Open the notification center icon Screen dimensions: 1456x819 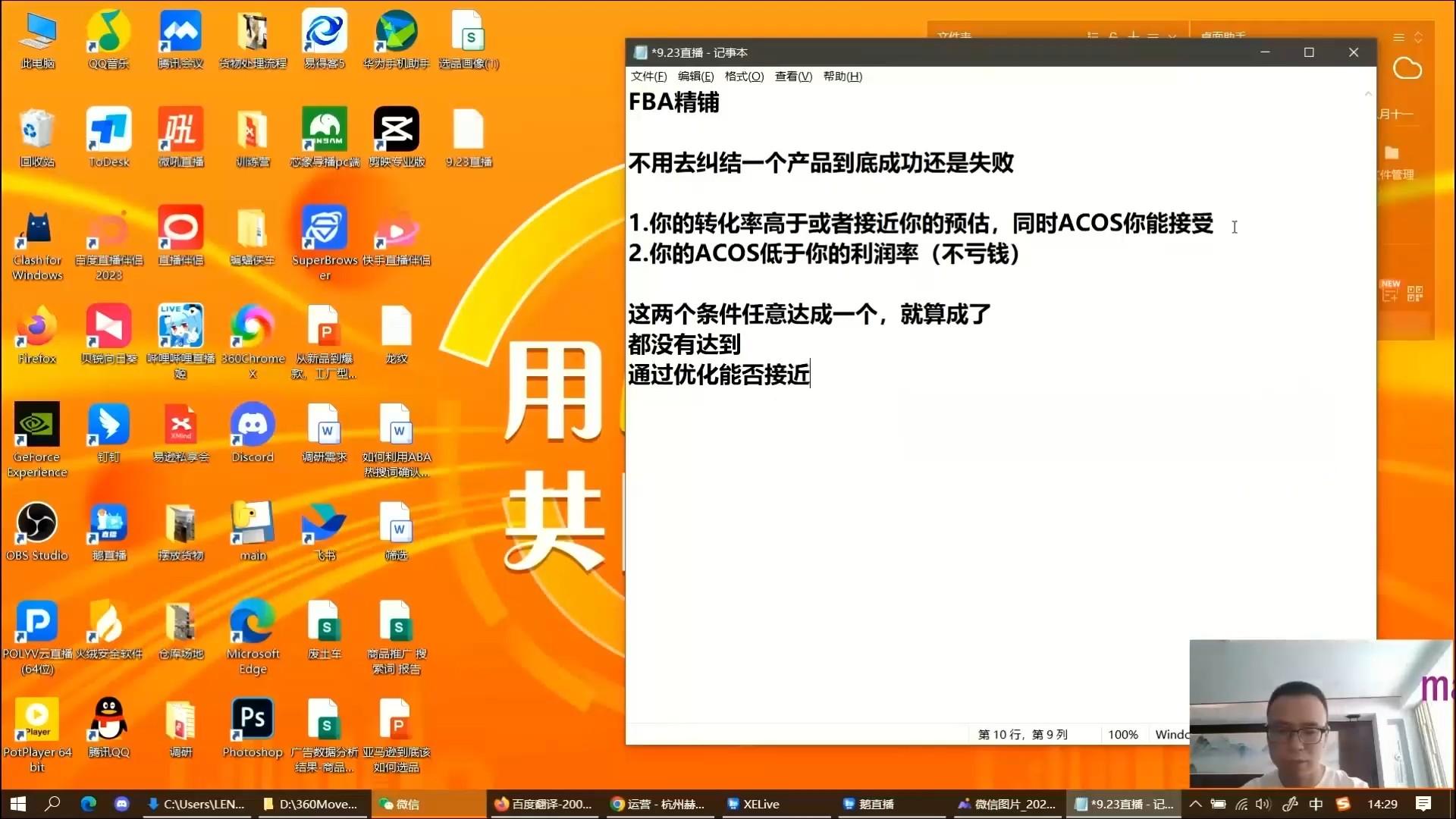coord(1423,804)
